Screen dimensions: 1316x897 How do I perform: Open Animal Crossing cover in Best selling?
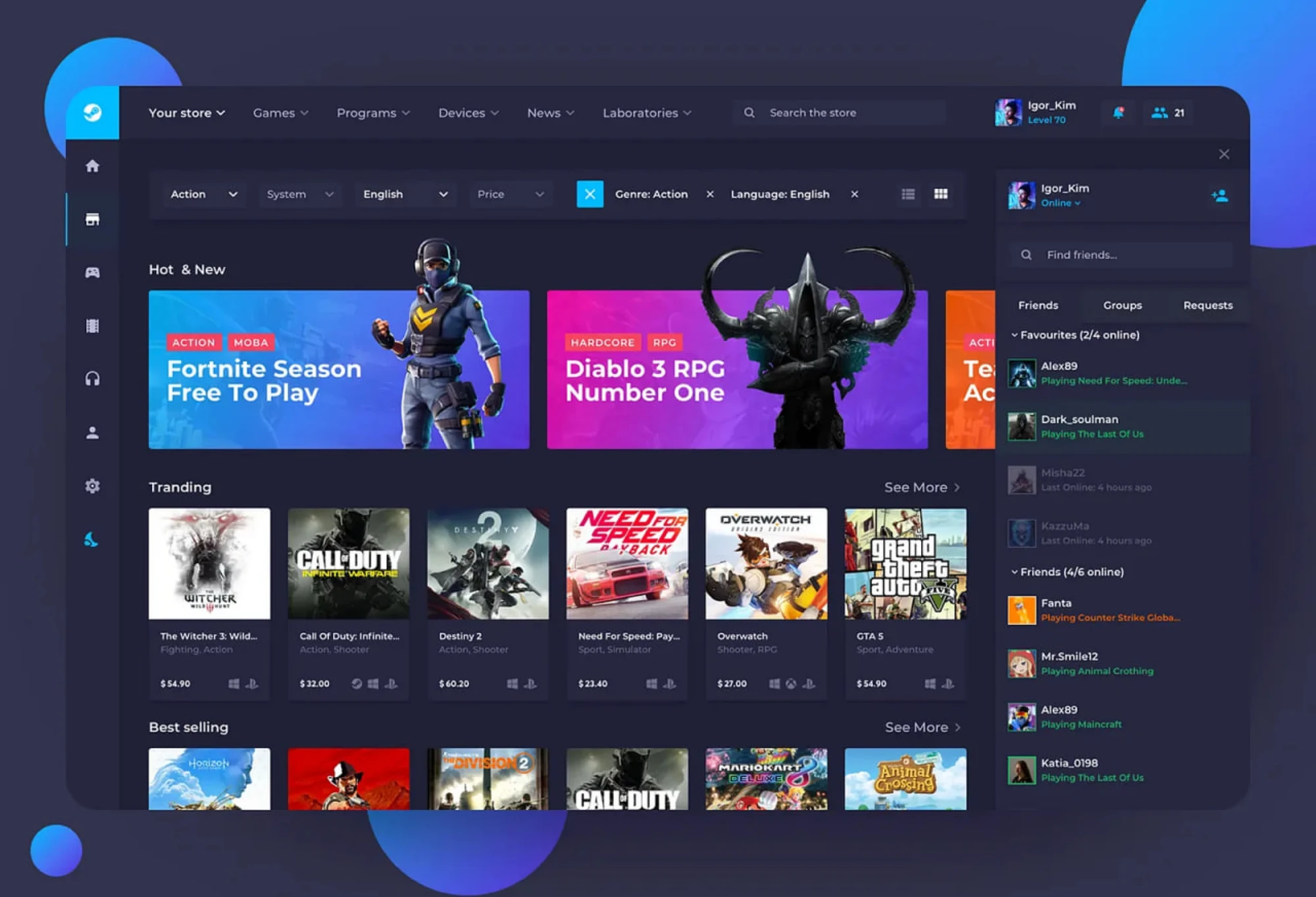click(905, 779)
